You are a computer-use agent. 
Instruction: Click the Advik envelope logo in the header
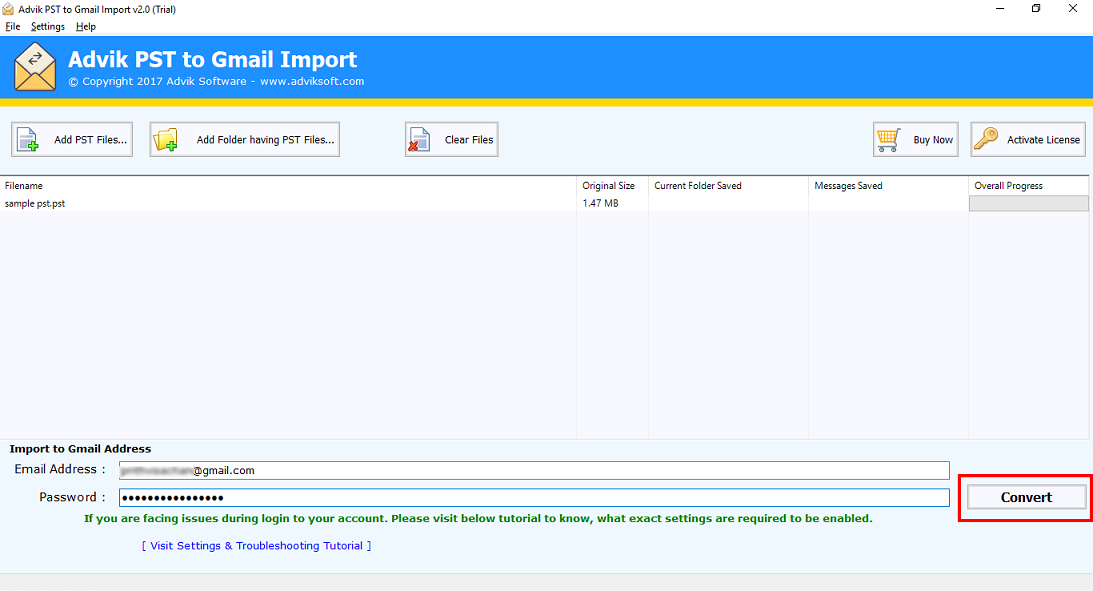point(35,68)
